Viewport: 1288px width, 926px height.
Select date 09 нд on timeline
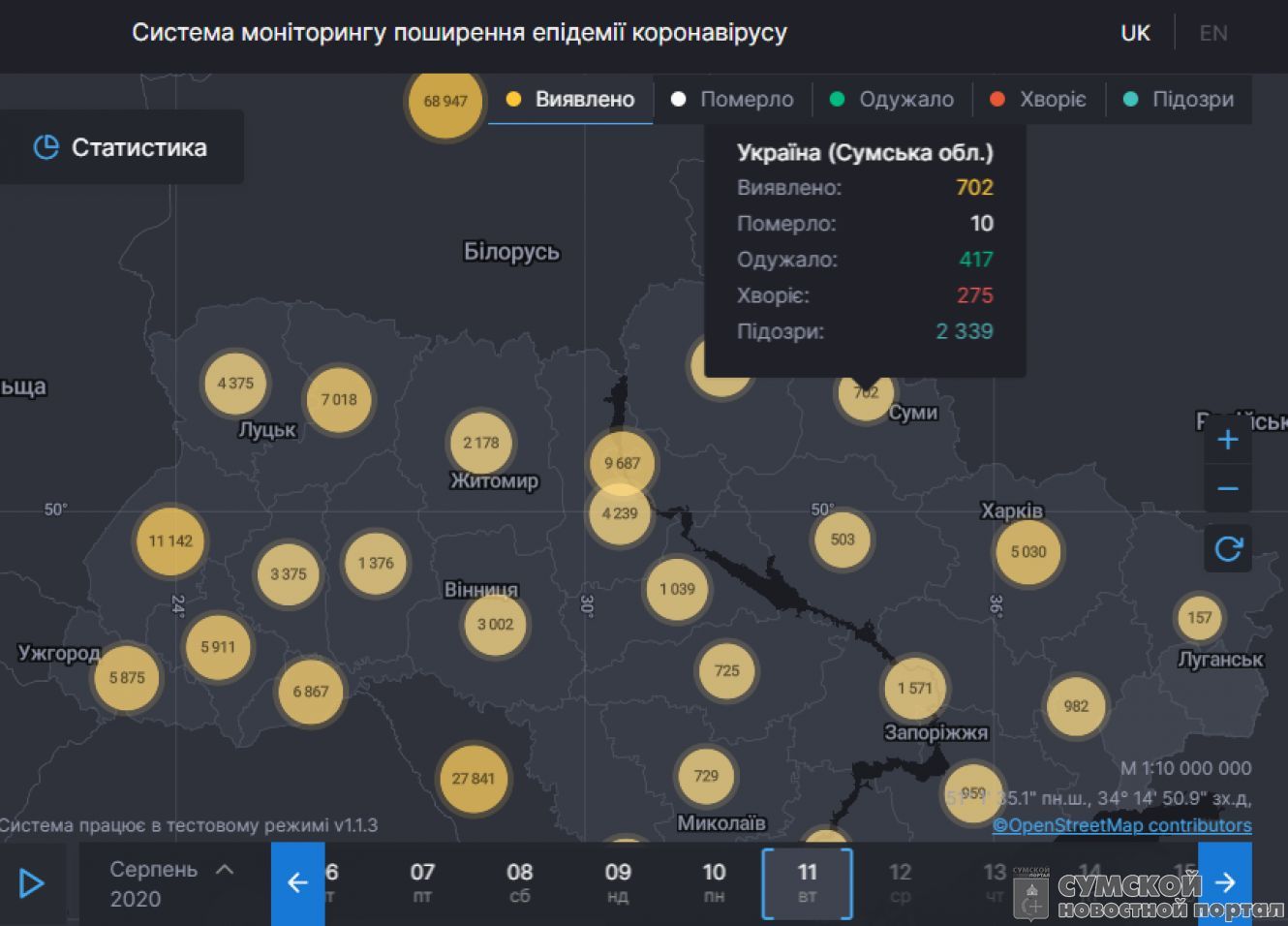point(618,882)
